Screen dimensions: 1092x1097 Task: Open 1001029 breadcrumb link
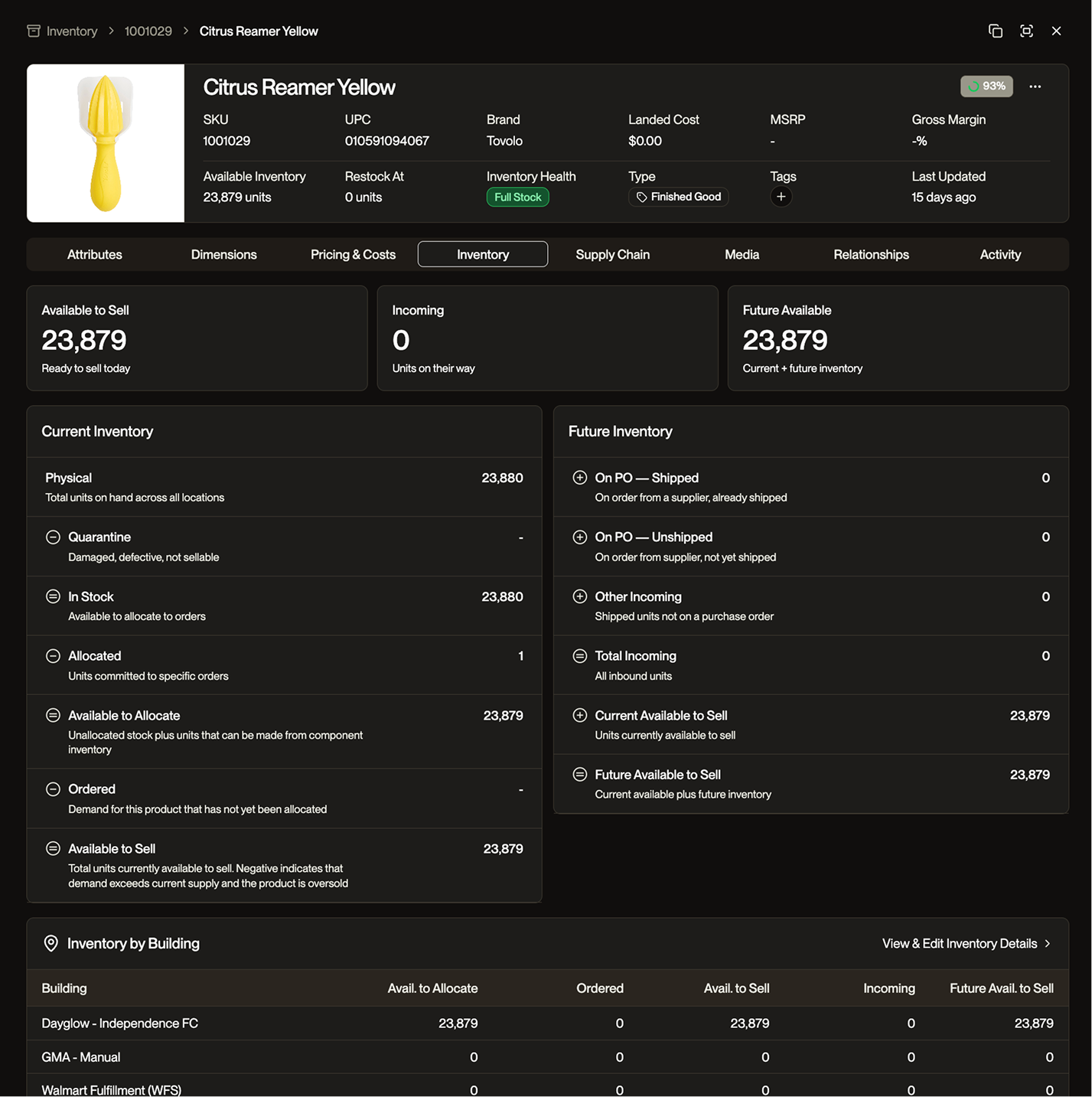tap(148, 31)
